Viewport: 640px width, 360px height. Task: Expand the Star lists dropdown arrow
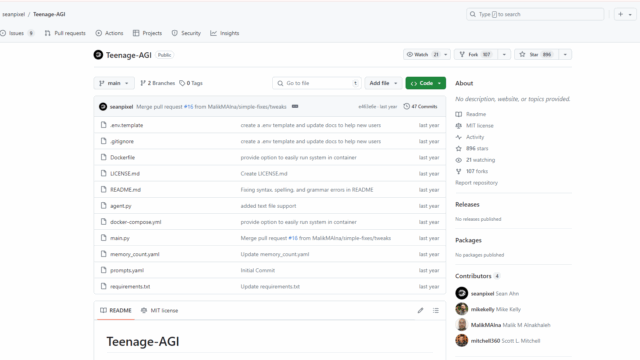(x=565, y=54)
